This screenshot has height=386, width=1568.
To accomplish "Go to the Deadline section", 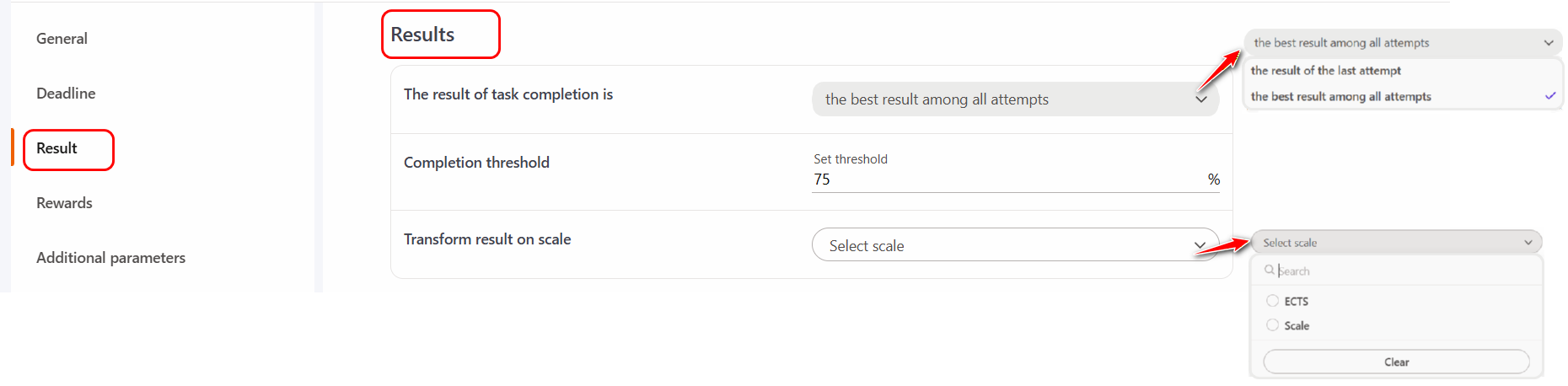I will tap(66, 94).
